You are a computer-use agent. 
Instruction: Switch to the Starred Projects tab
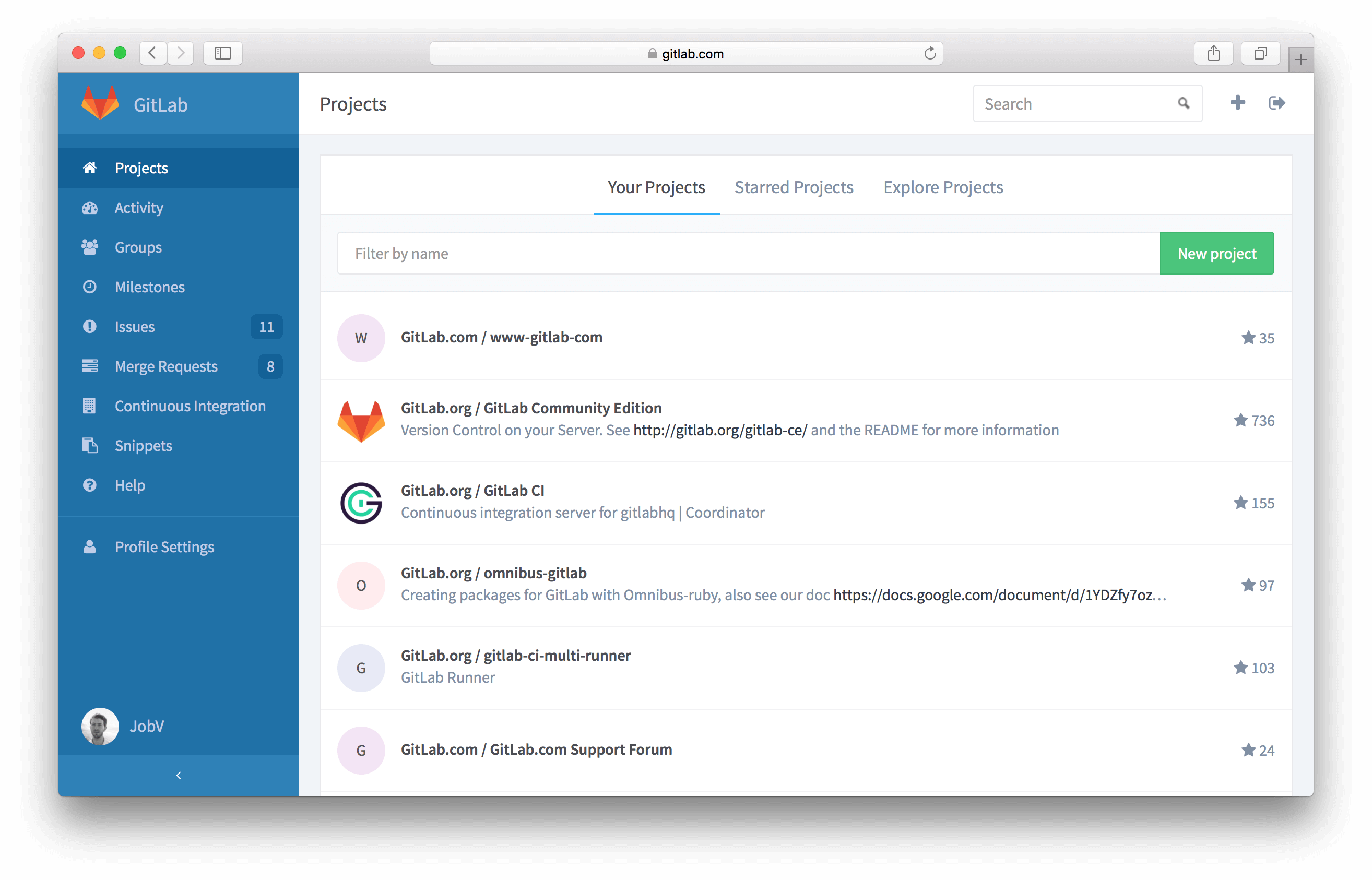point(793,187)
